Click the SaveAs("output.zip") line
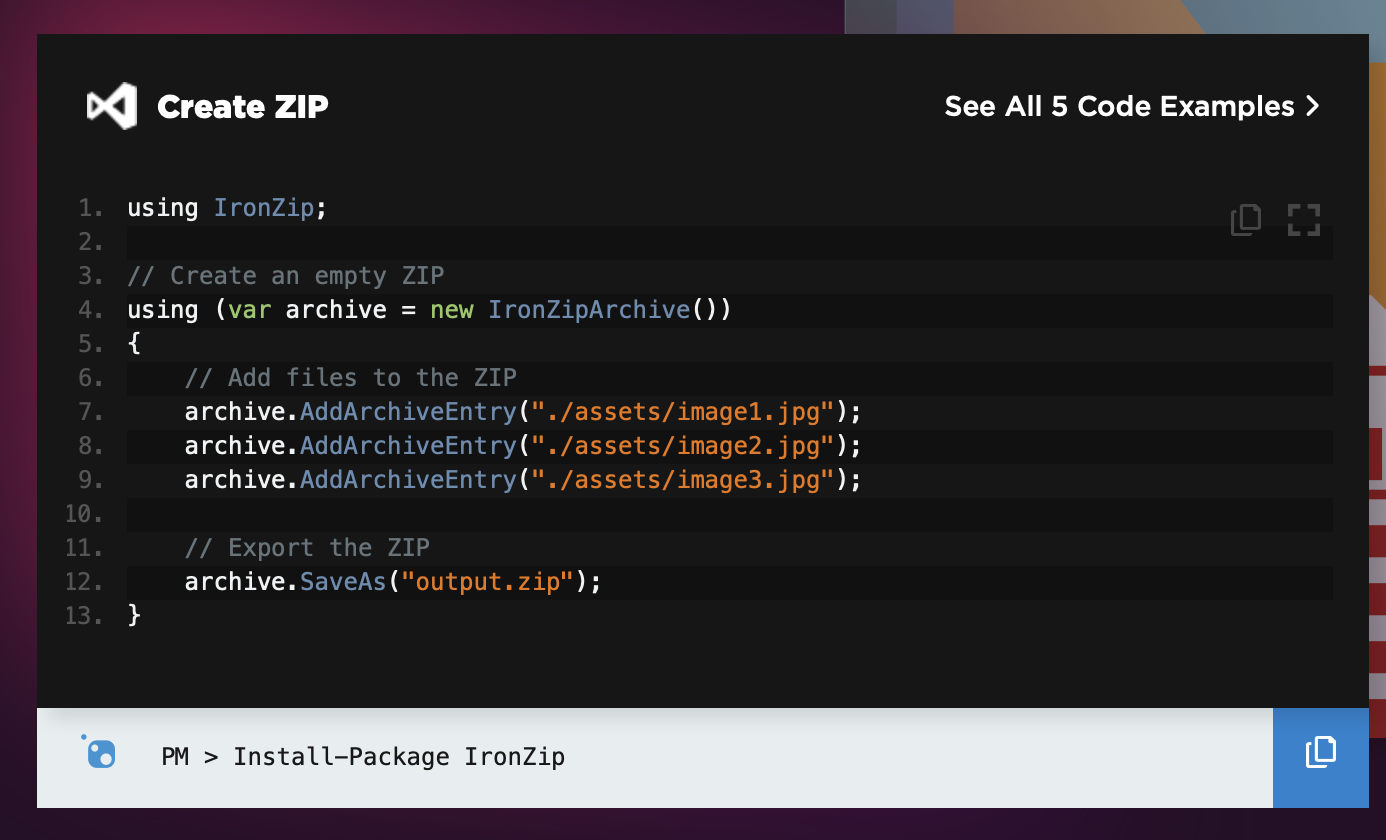The height and width of the screenshot is (840, 1386). (x=393, y=582)
